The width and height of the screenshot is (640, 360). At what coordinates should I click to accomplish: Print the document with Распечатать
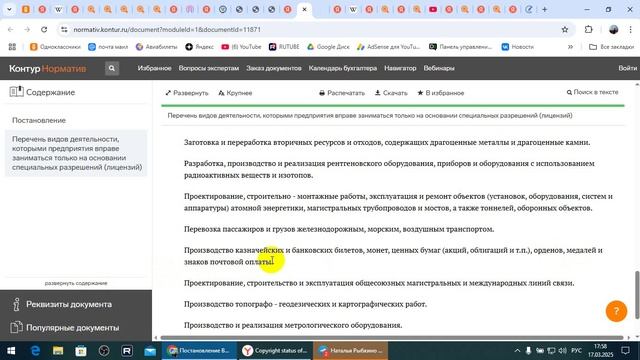(x=342, y=93)
